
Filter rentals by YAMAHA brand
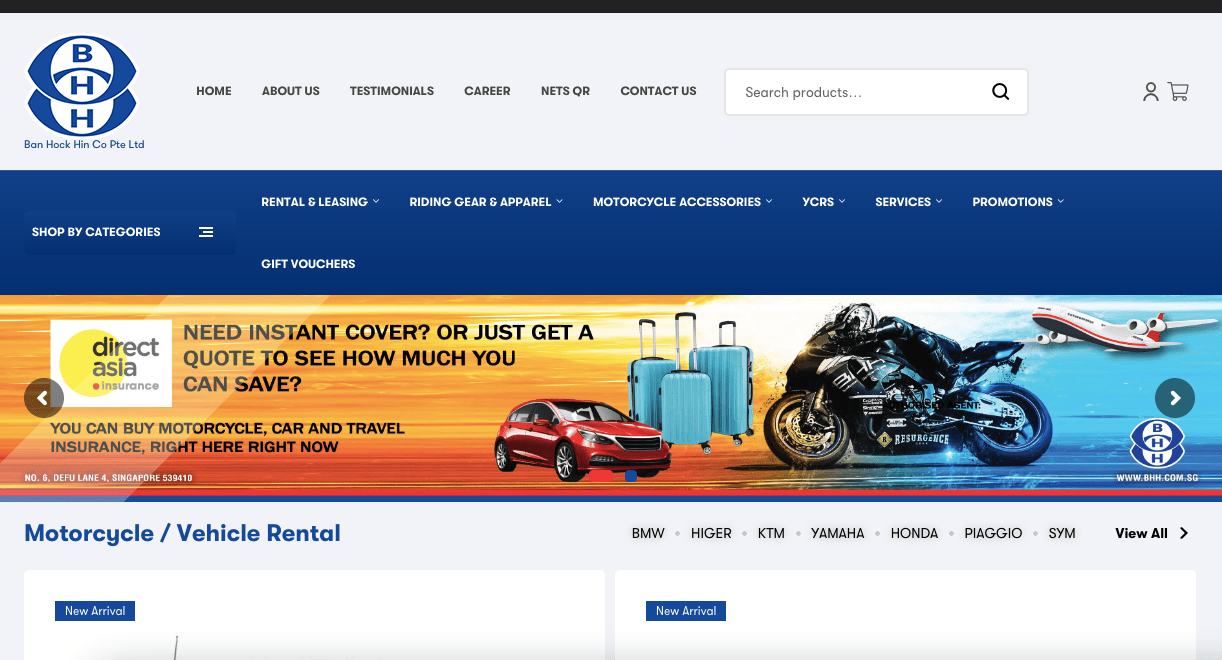[838, 533]
